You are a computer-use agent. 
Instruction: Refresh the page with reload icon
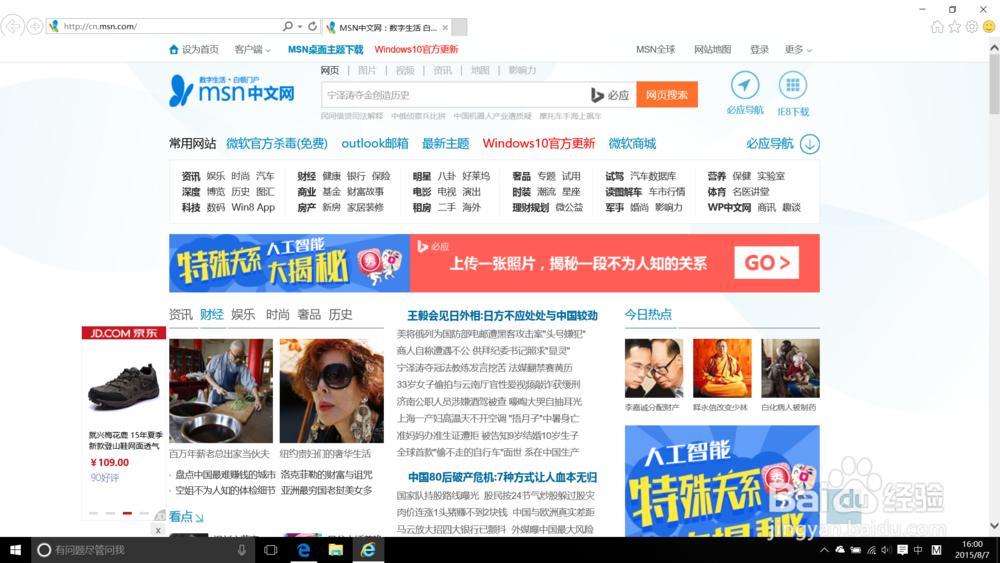tap(312, 26)
